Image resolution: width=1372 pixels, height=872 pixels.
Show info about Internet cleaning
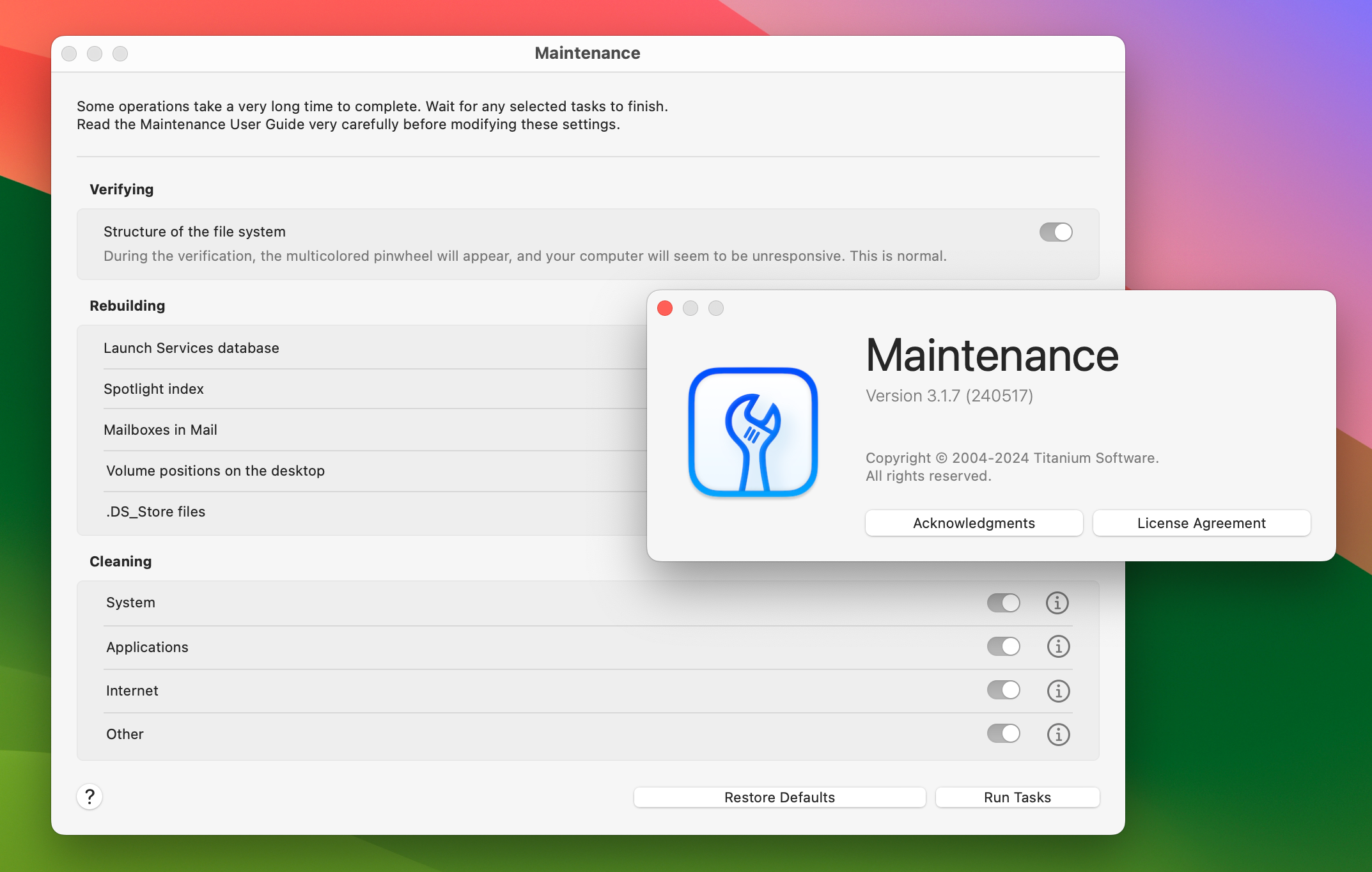click(1059, 690)
